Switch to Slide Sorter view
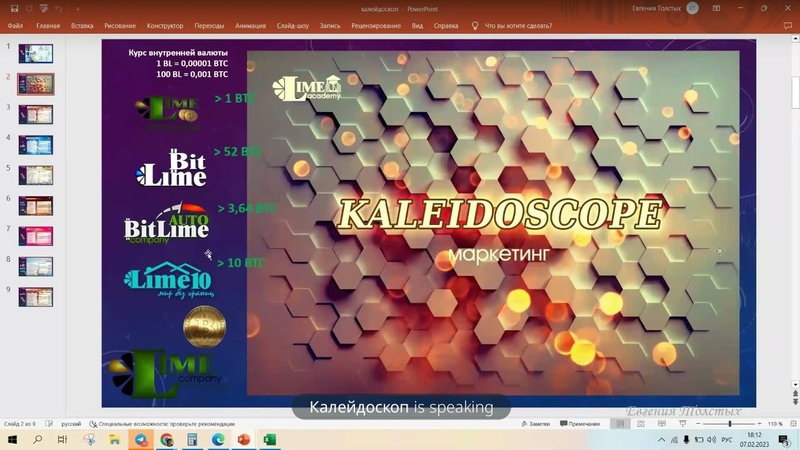 pyautogui.click(x=639, y=424)
